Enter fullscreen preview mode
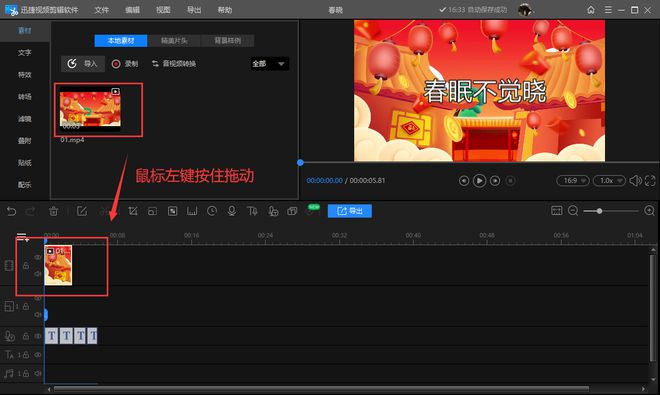The height and width of the screenshot is (395, 660). click(650, 181)
